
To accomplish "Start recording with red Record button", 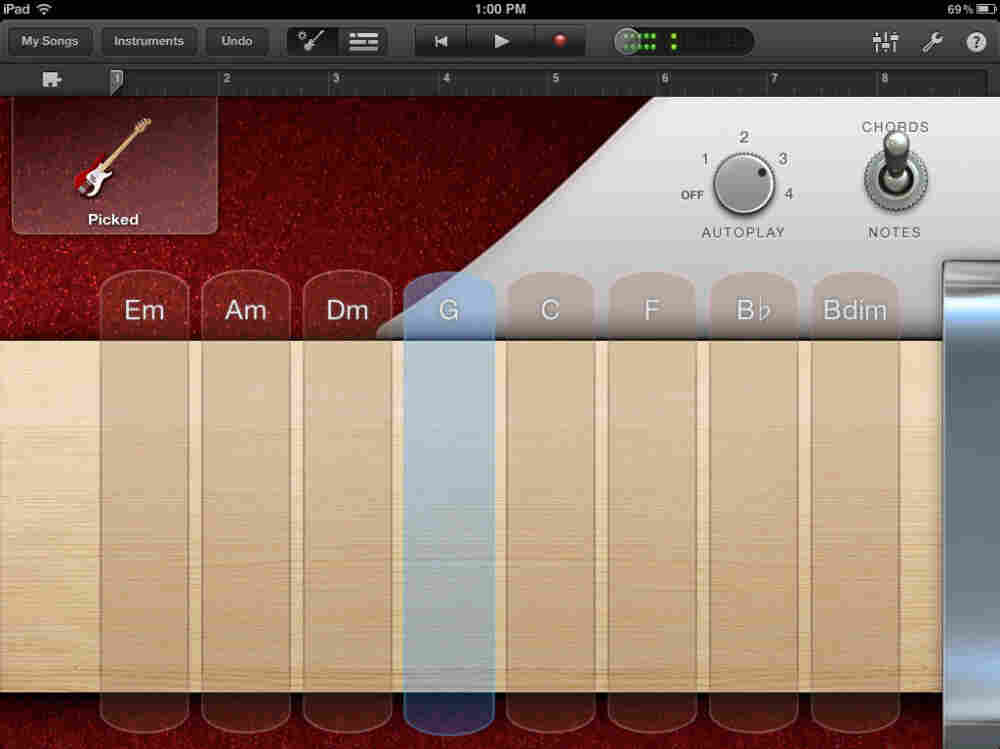I will point(559,41).
